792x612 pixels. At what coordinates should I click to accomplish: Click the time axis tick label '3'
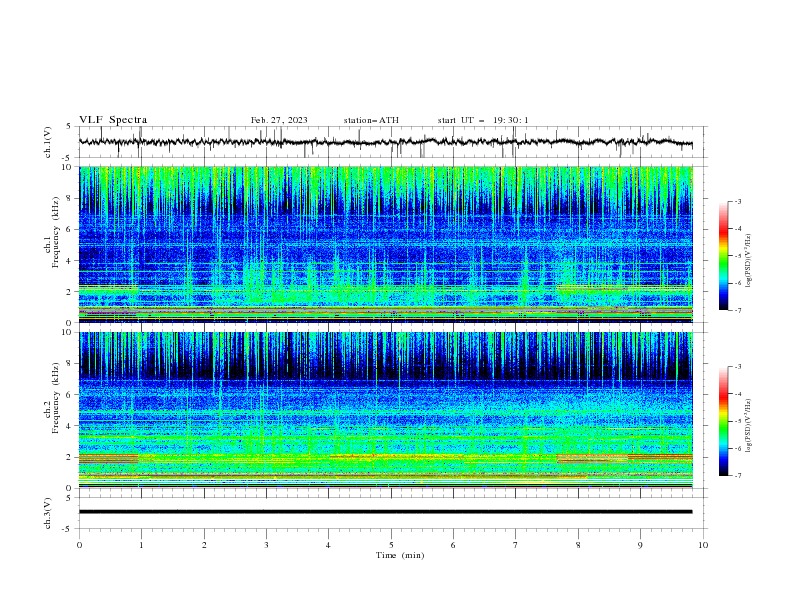point(266,545)
